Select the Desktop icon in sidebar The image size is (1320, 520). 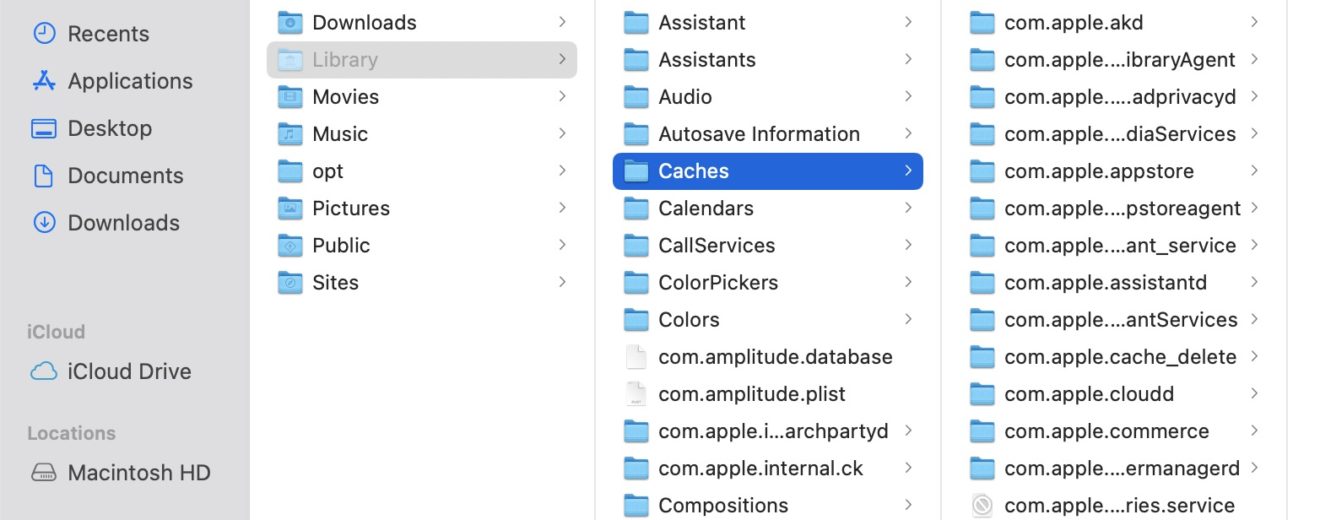(x=44, y=128)
